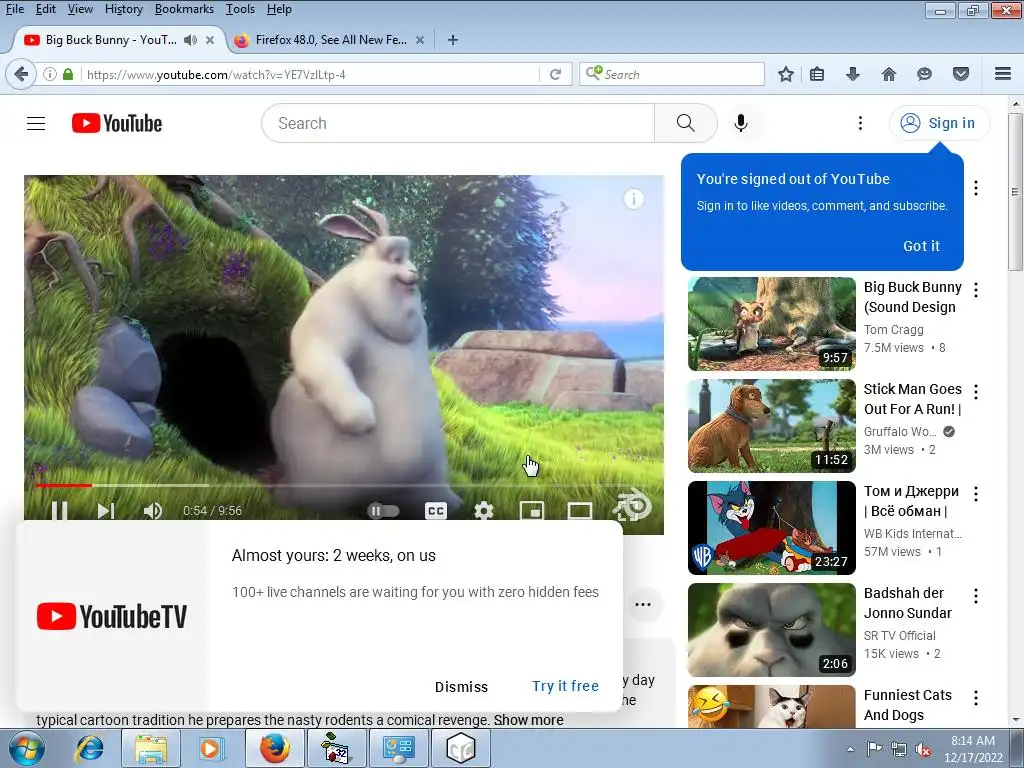
Task: Open the File menu
Action: point(14,9)
